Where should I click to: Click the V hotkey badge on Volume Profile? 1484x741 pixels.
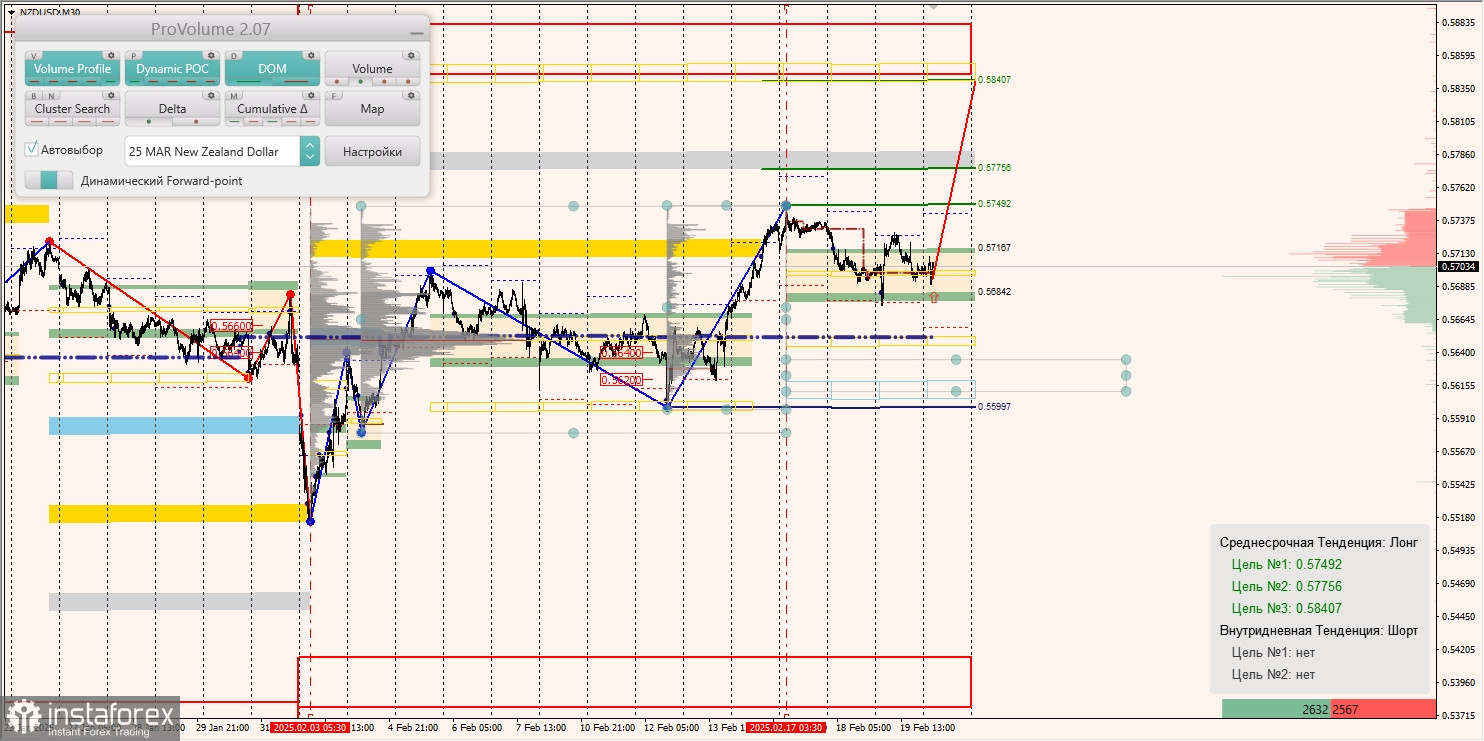[33, 56]
